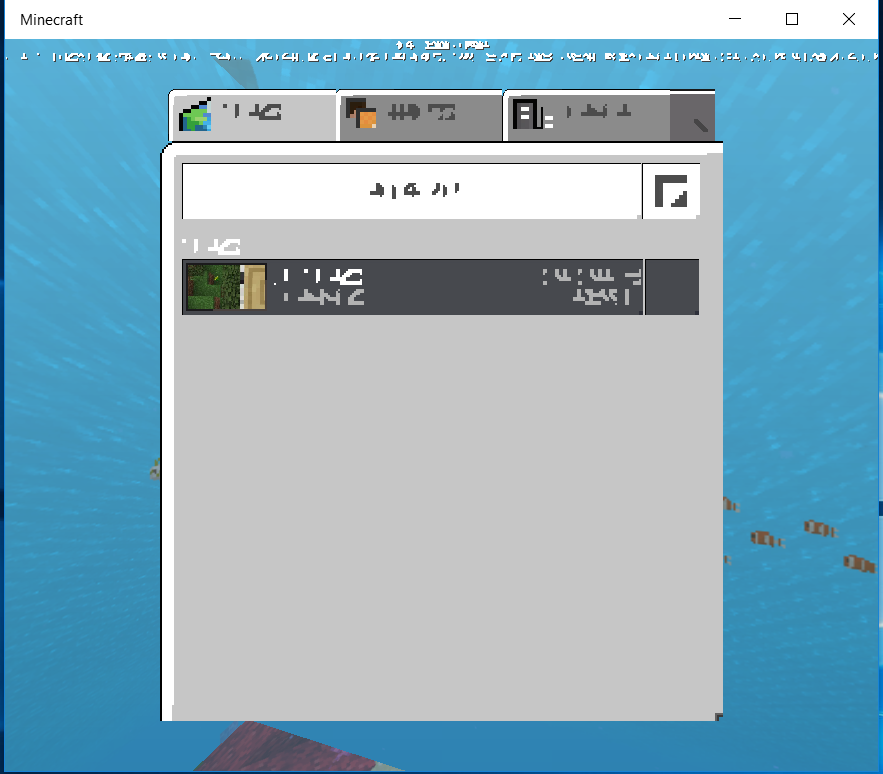This screenshot has height=774, width=883.
Task: Click the dark edit box beside the world row
Action: click(672, 287)
